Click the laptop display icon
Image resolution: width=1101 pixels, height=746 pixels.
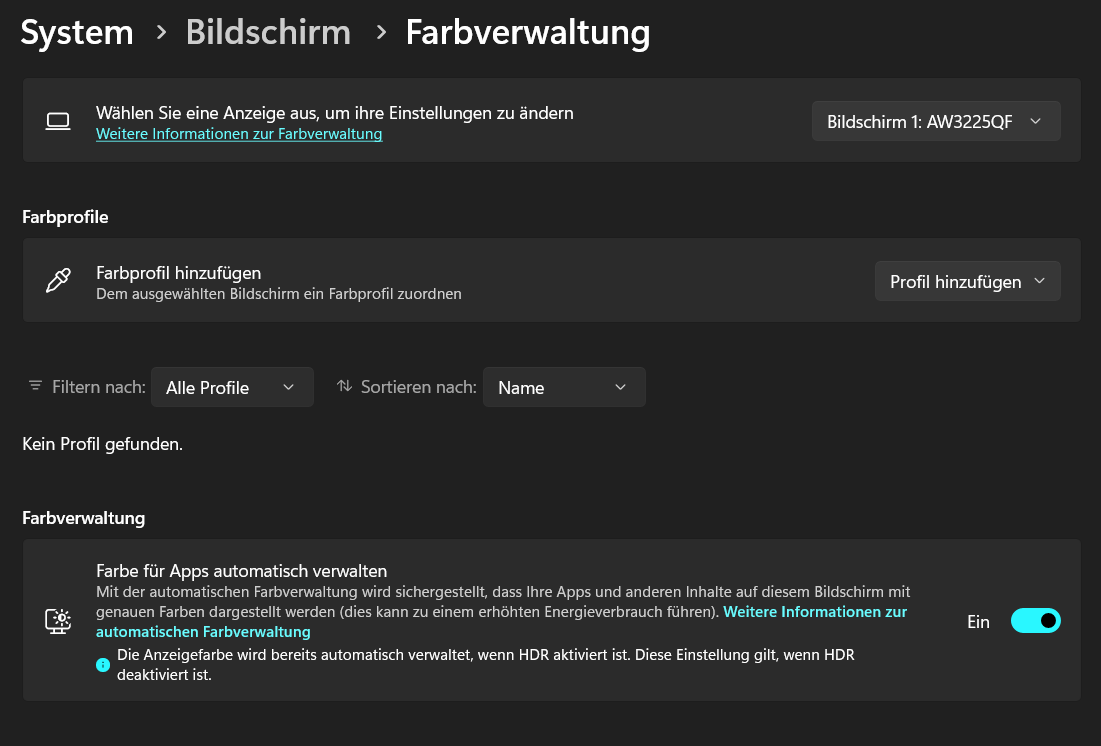58,122
